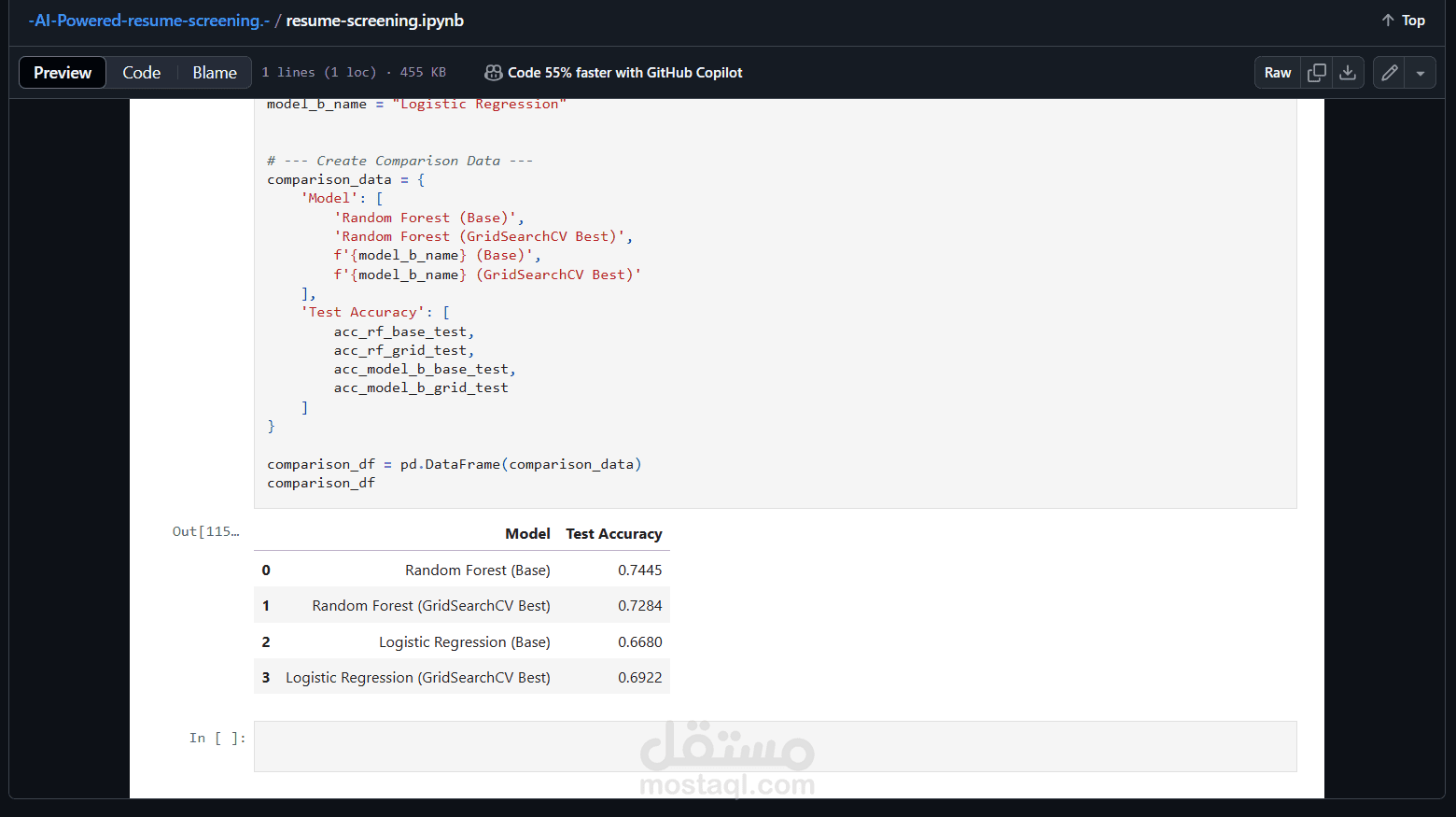Screen dimensions: 1456x817
Task: Click the In [ ]: cell prompt
Action: click(x=217, y=738)
